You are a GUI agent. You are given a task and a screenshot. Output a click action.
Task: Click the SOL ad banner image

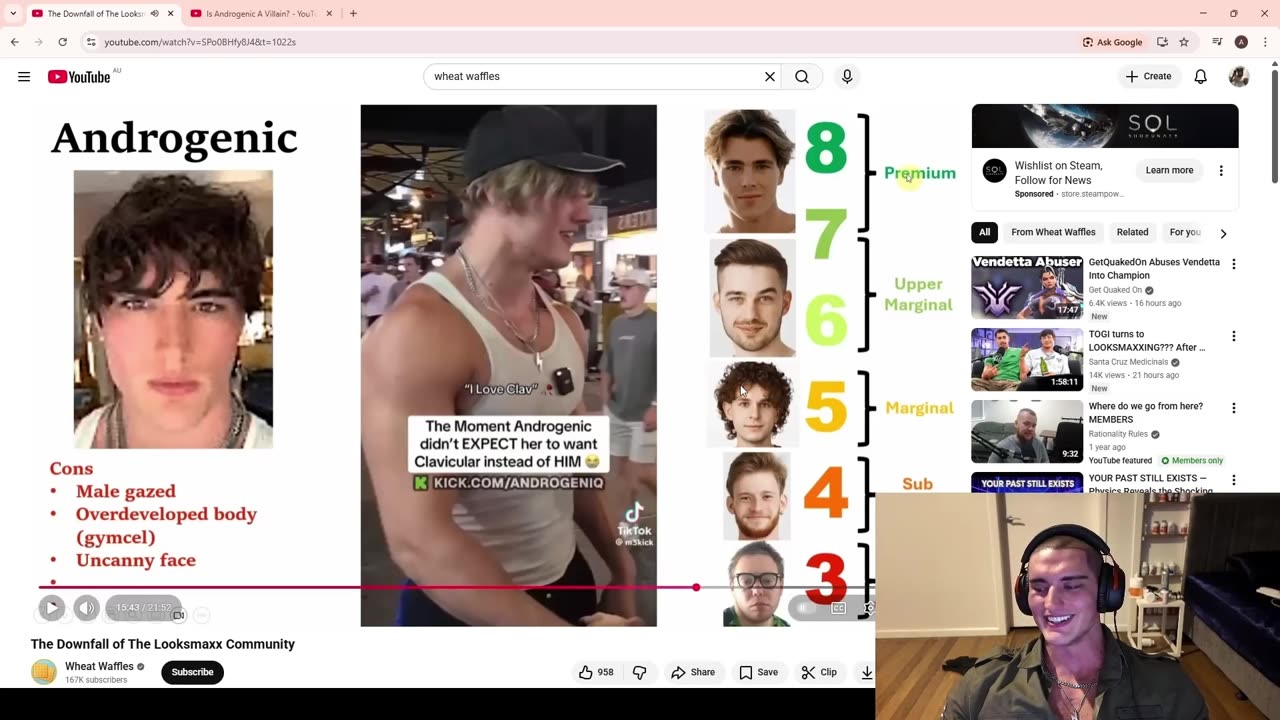tap(1105, 126)
